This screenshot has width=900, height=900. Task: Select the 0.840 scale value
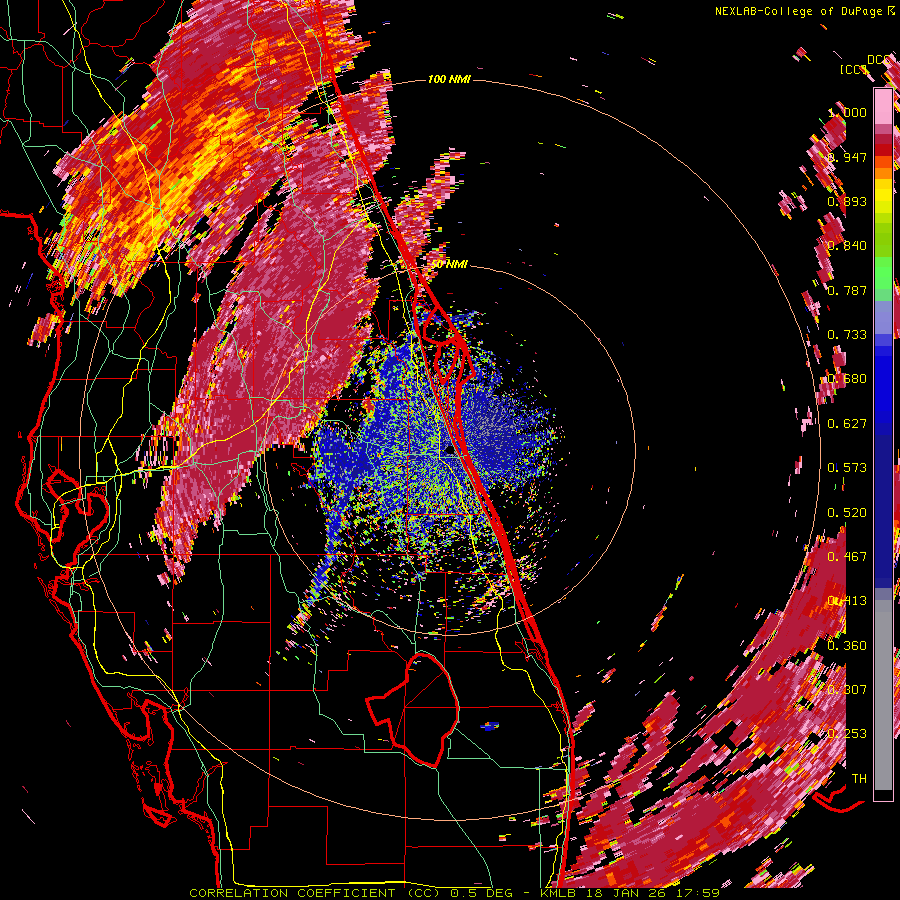[847, 246]
